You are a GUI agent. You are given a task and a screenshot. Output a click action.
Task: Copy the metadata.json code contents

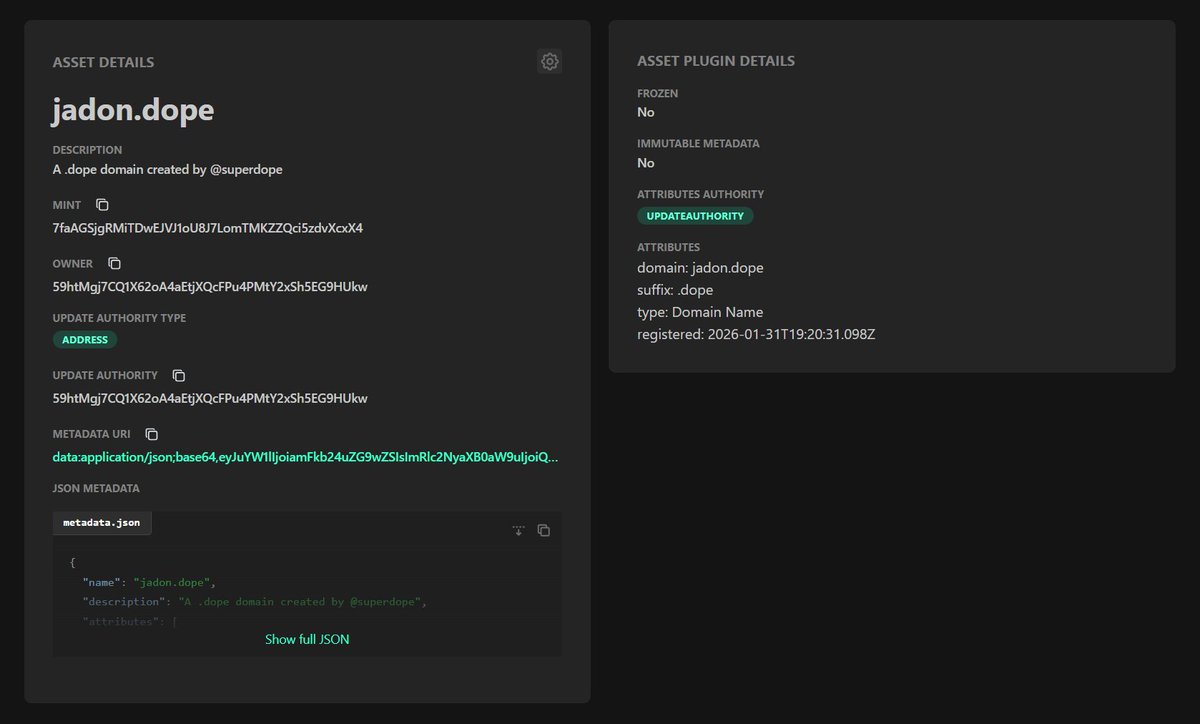543,530
